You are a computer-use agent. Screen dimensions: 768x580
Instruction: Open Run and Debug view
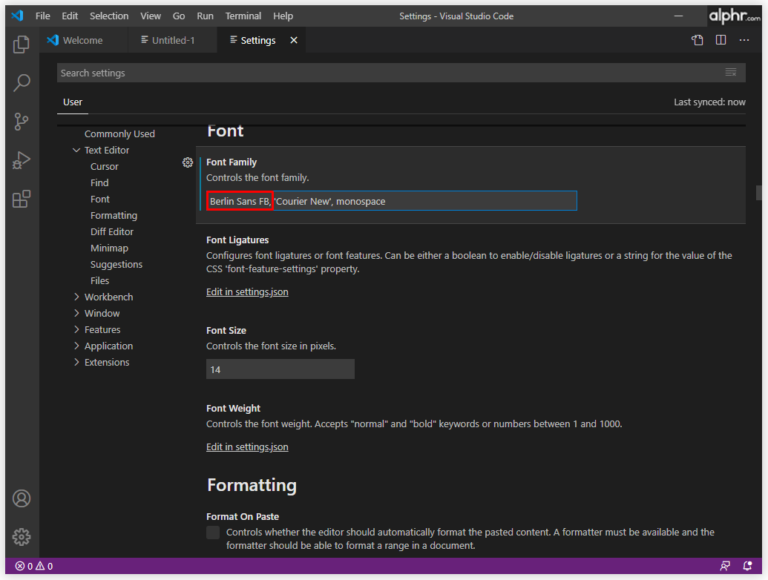pyautogui.click(x=21, y=160)
